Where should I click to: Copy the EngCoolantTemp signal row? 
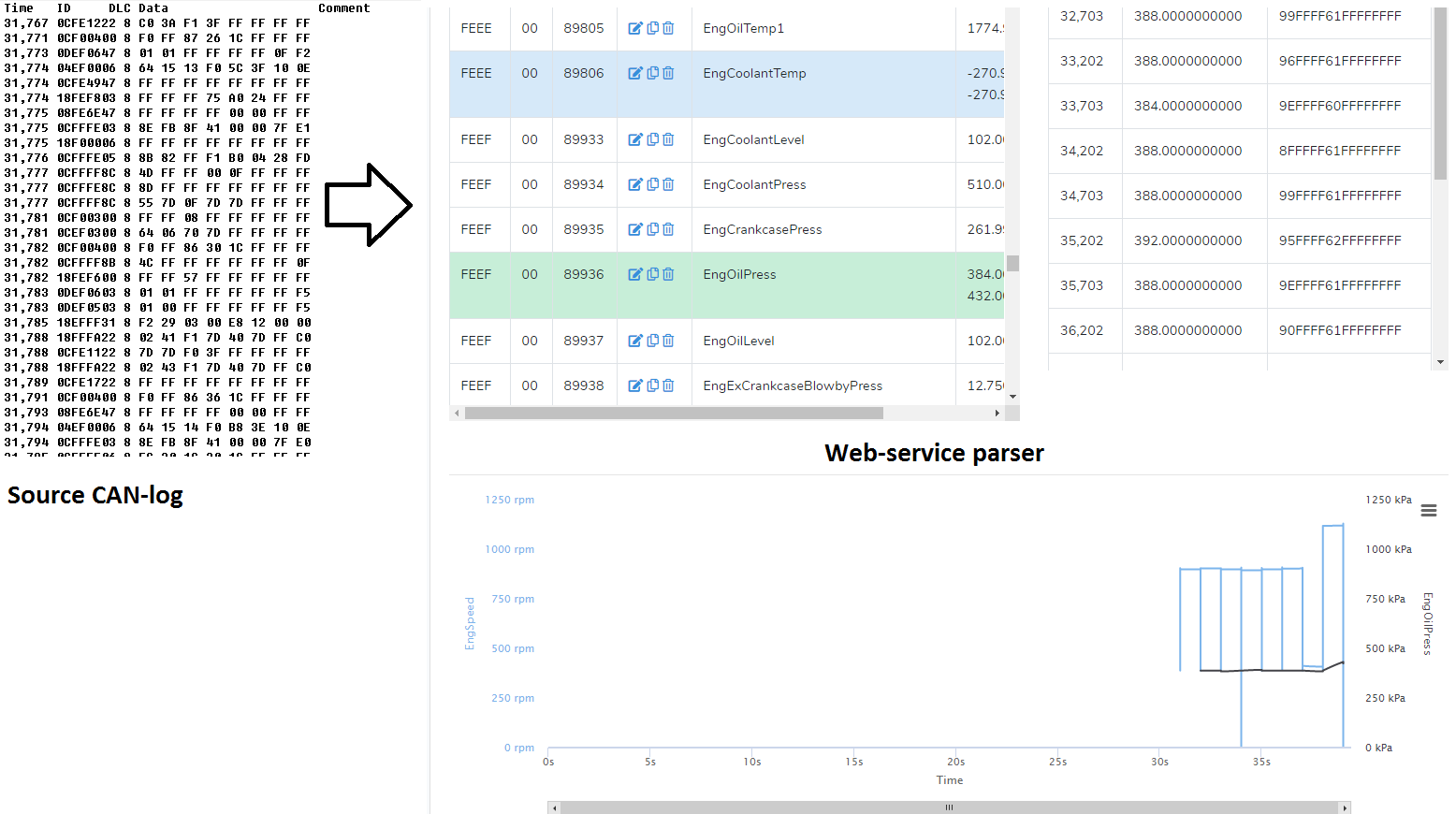point(653,73)
